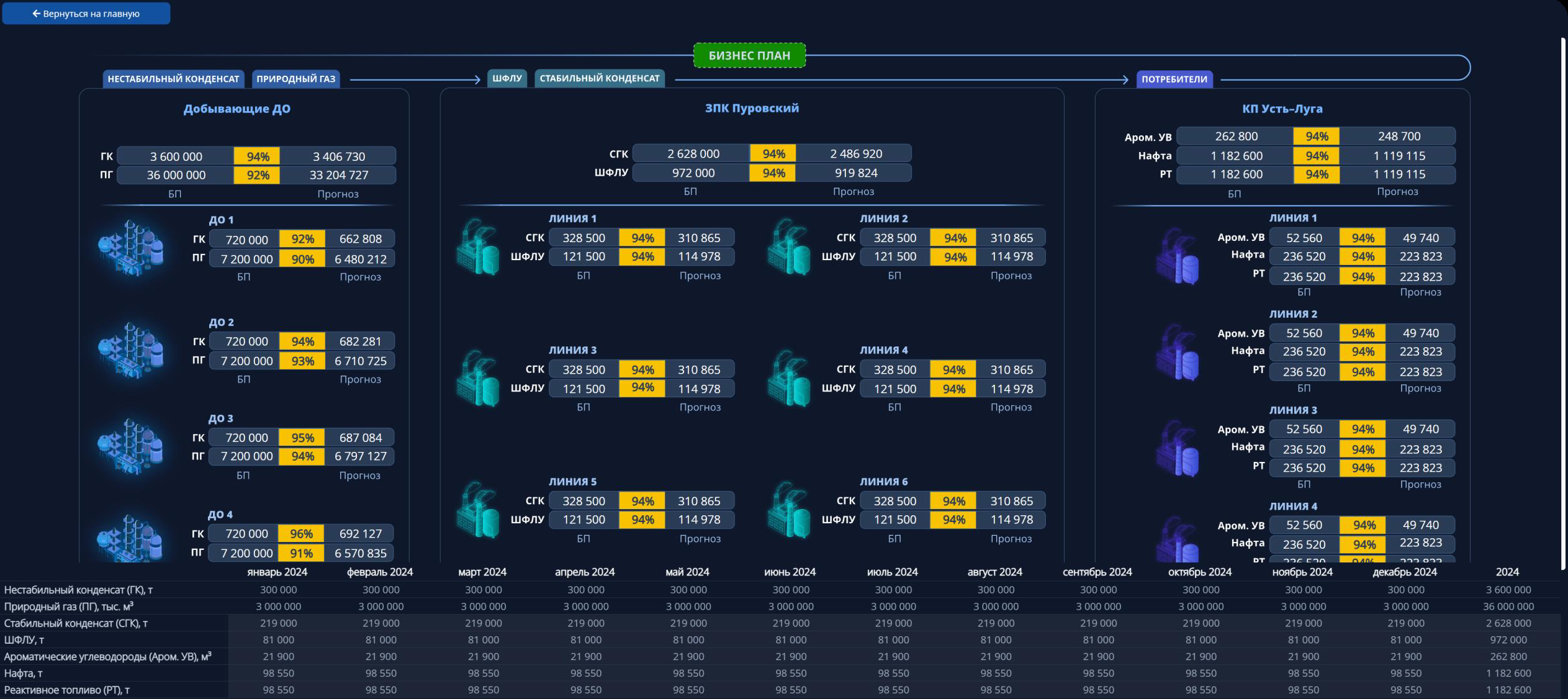
Task: Go back via Вернуться на главную button
Action: pyautogui.click(x=86, y=13)
